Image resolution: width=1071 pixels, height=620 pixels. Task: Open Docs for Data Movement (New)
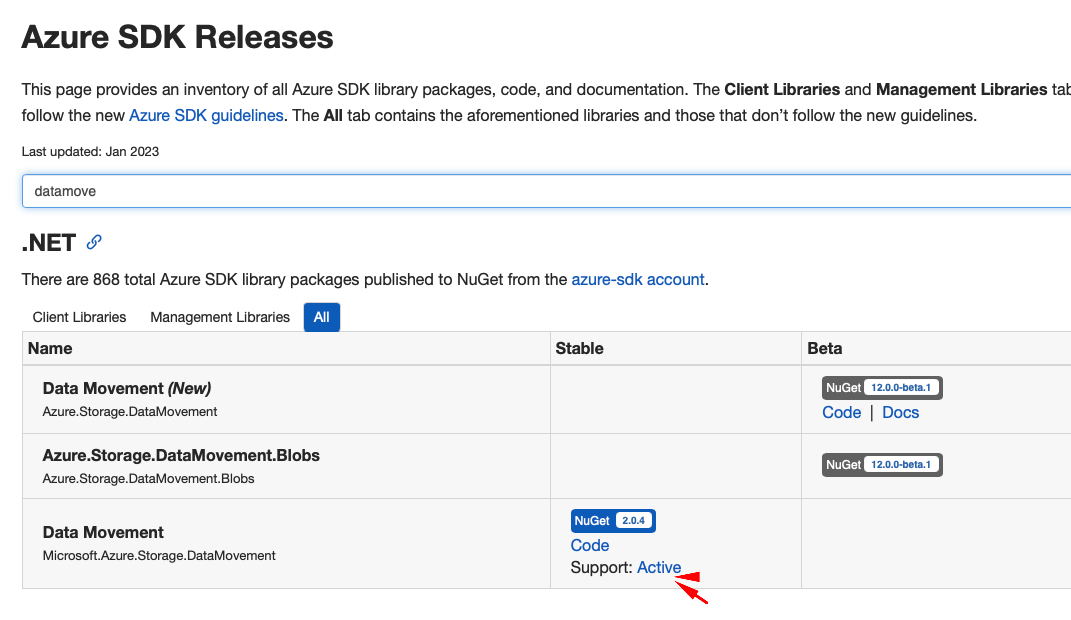click(900, 412)
